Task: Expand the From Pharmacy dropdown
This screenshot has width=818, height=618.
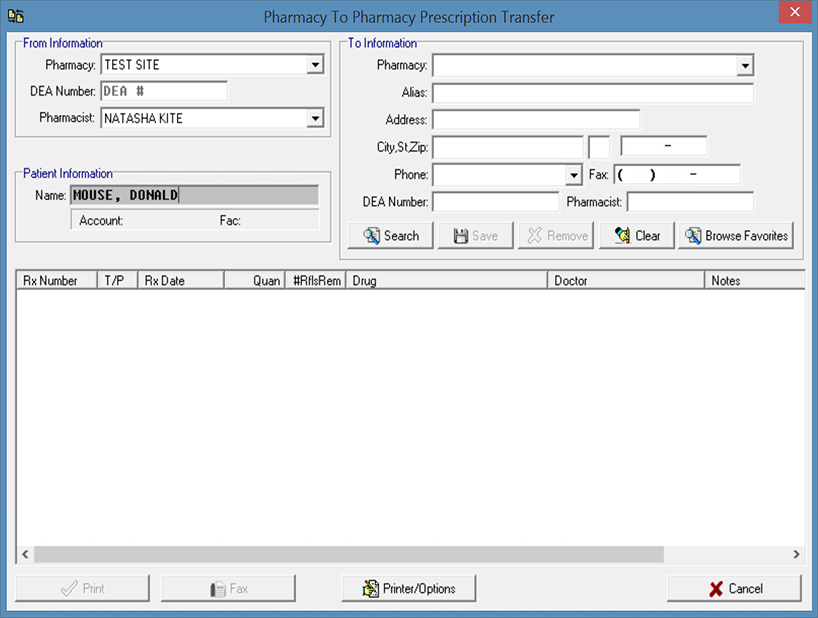Action: [315, 65]
